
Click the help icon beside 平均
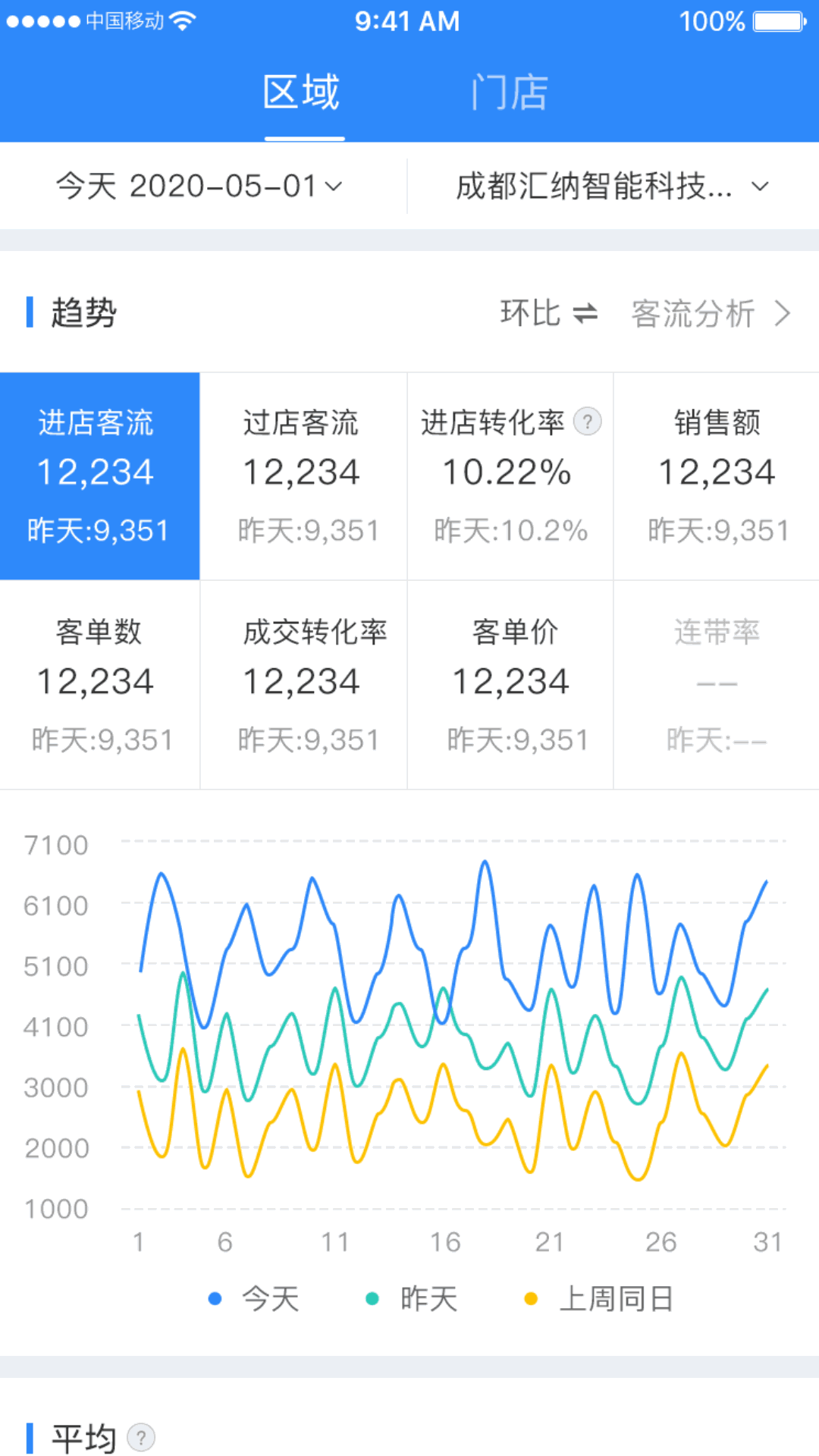coord(141,1437)
